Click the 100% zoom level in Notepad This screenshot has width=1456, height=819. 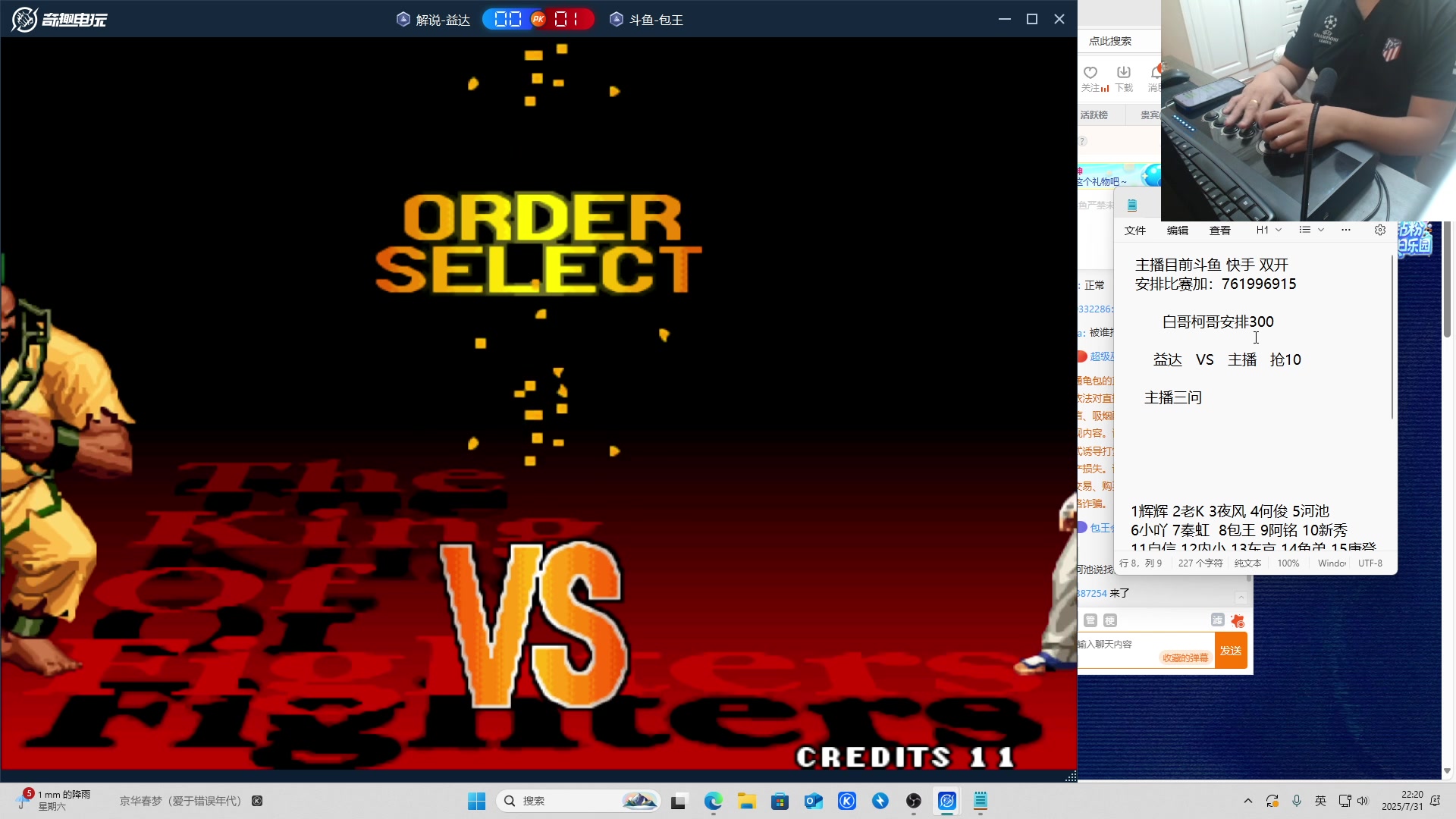tap(1288, 563)
